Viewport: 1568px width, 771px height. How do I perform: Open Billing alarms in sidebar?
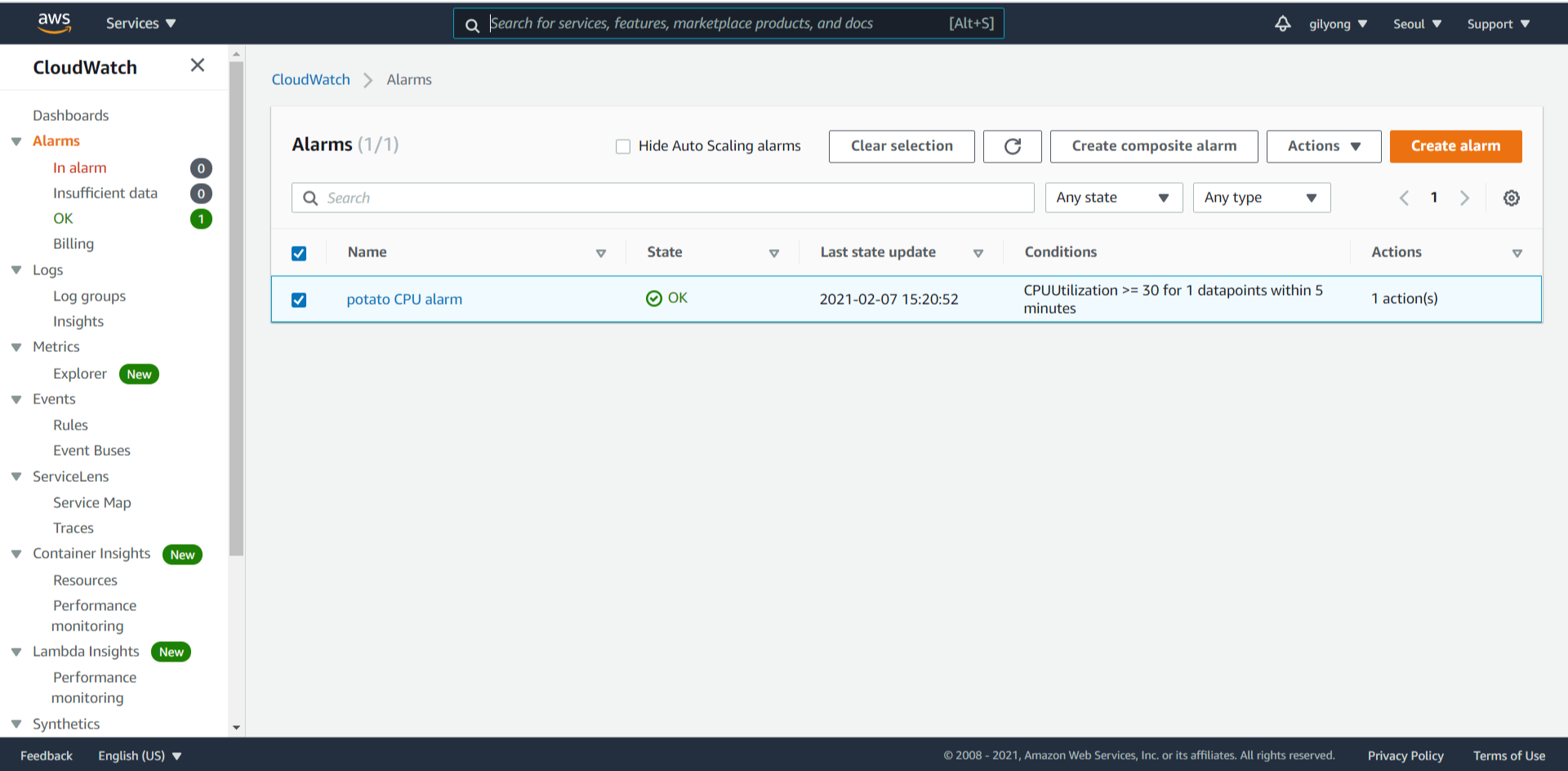(x=73, y=243)
